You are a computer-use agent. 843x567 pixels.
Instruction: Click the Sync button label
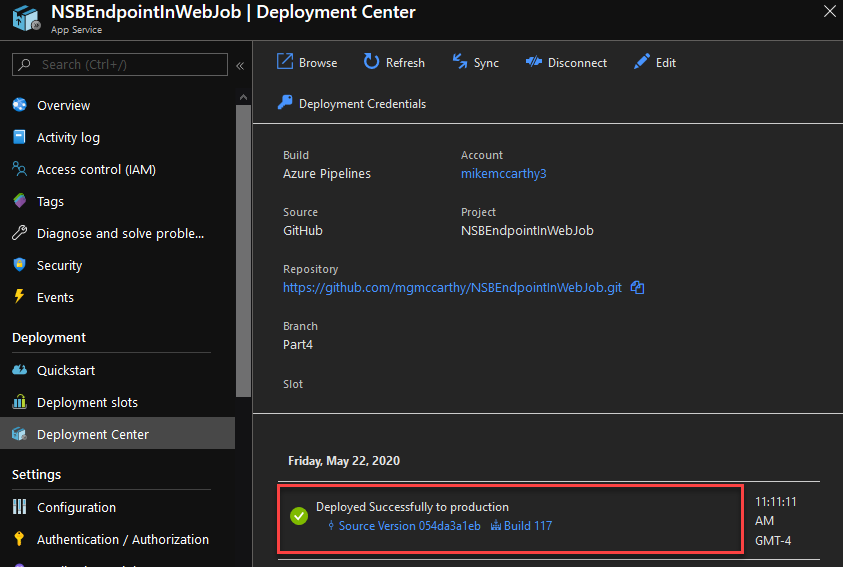point(487,63)
